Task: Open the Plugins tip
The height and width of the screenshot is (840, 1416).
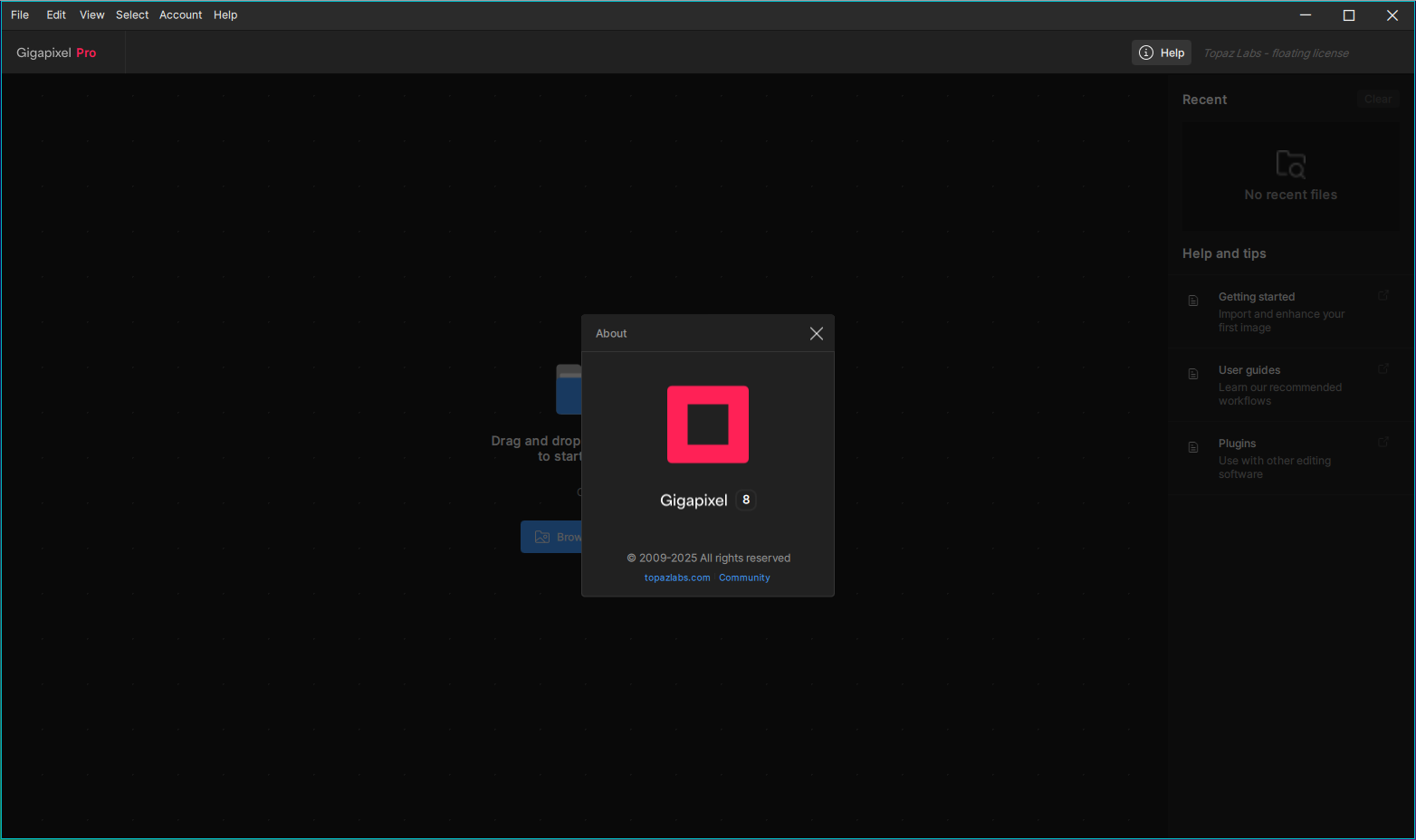Action: click(x=1291, y=458)
